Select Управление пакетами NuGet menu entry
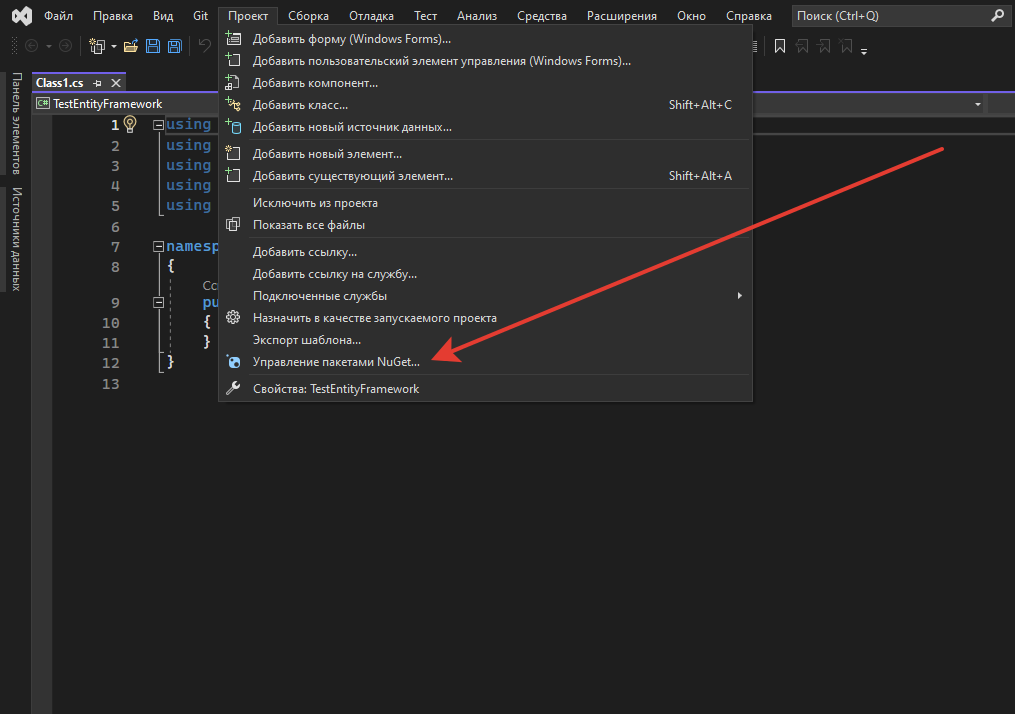 pyautogui.click(x=336, y=362)
